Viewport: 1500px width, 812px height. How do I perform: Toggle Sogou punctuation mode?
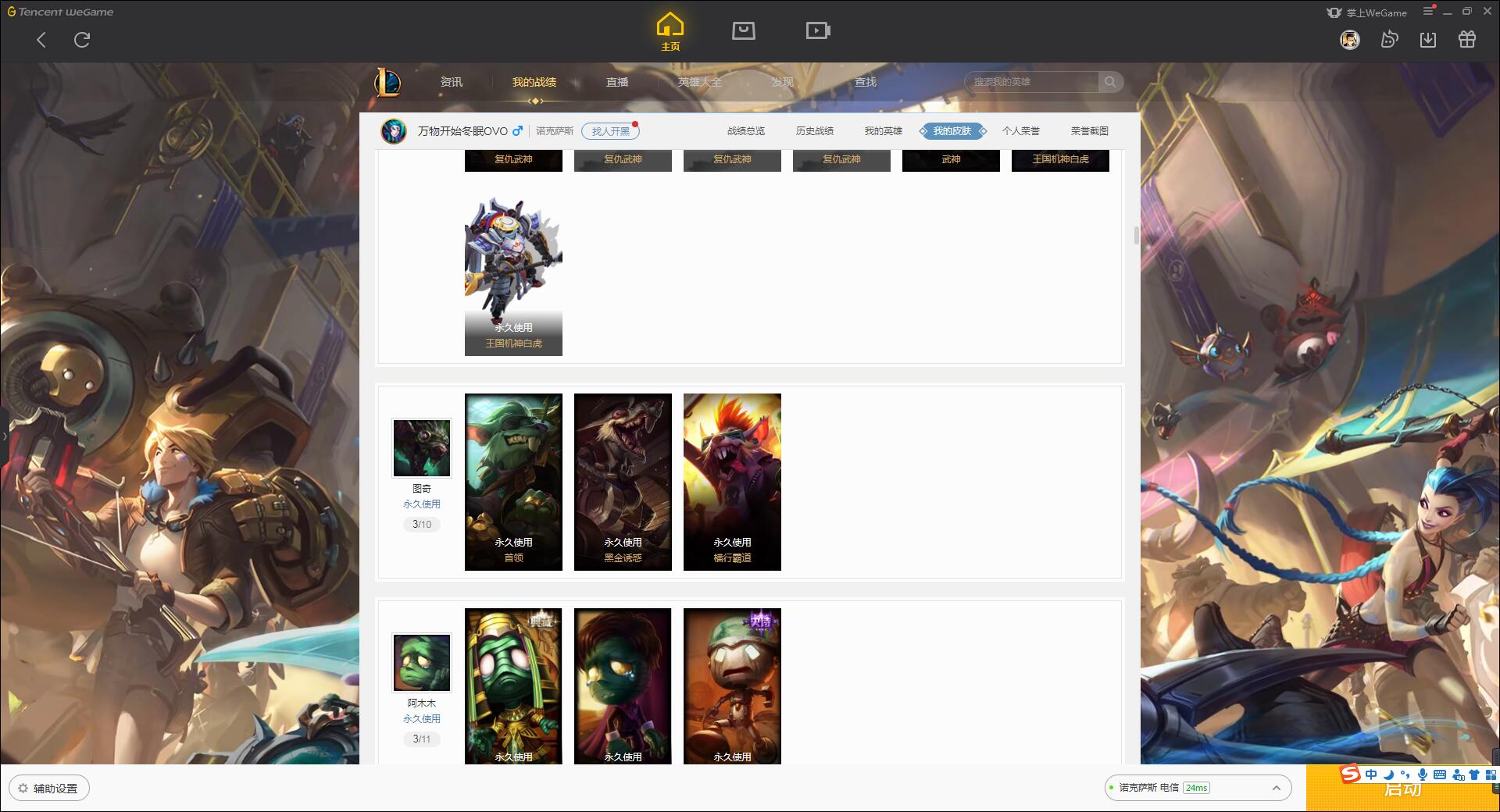1405,775
